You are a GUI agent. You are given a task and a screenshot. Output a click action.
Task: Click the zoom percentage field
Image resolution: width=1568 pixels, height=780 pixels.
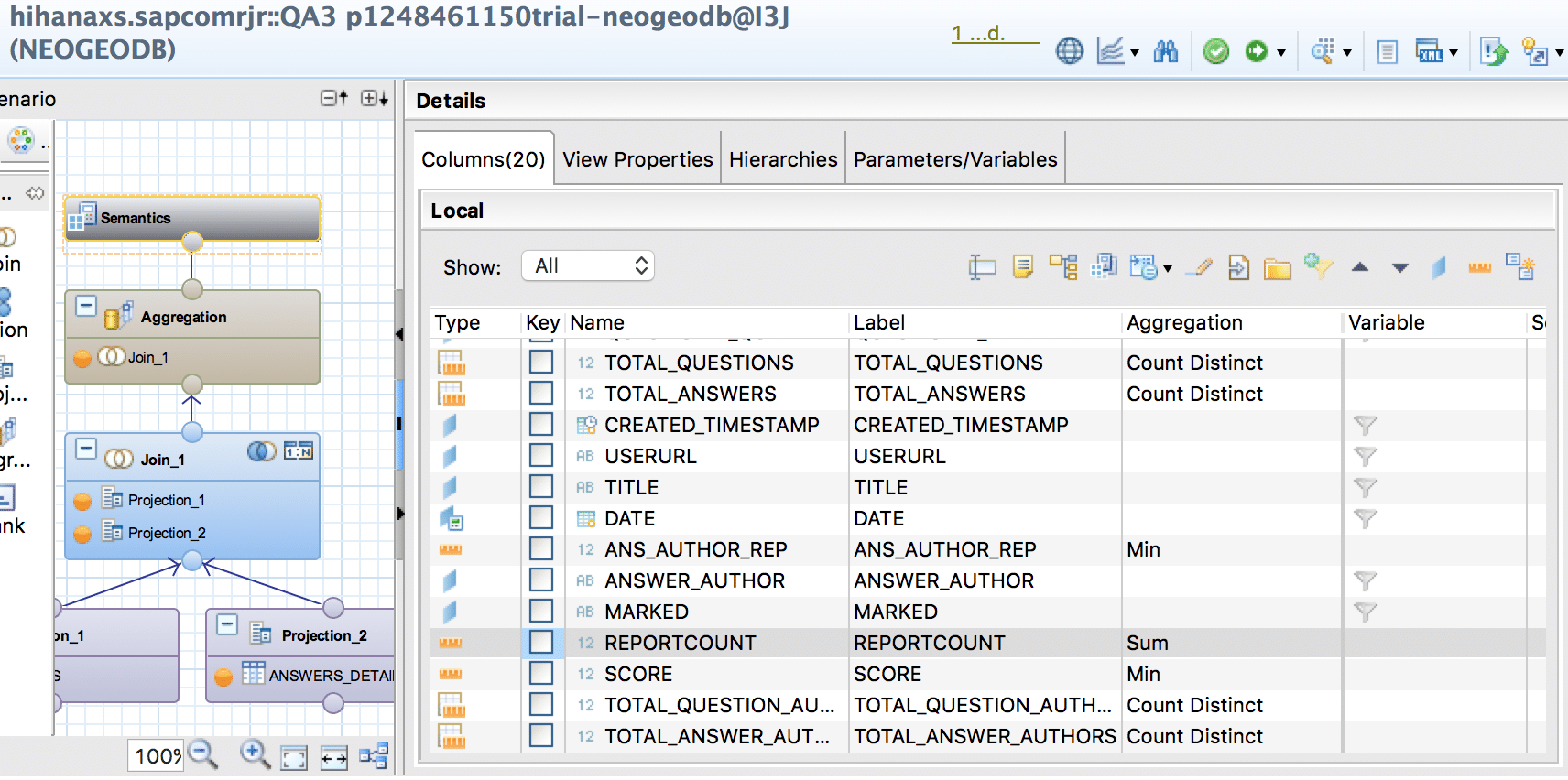point(157,755)
